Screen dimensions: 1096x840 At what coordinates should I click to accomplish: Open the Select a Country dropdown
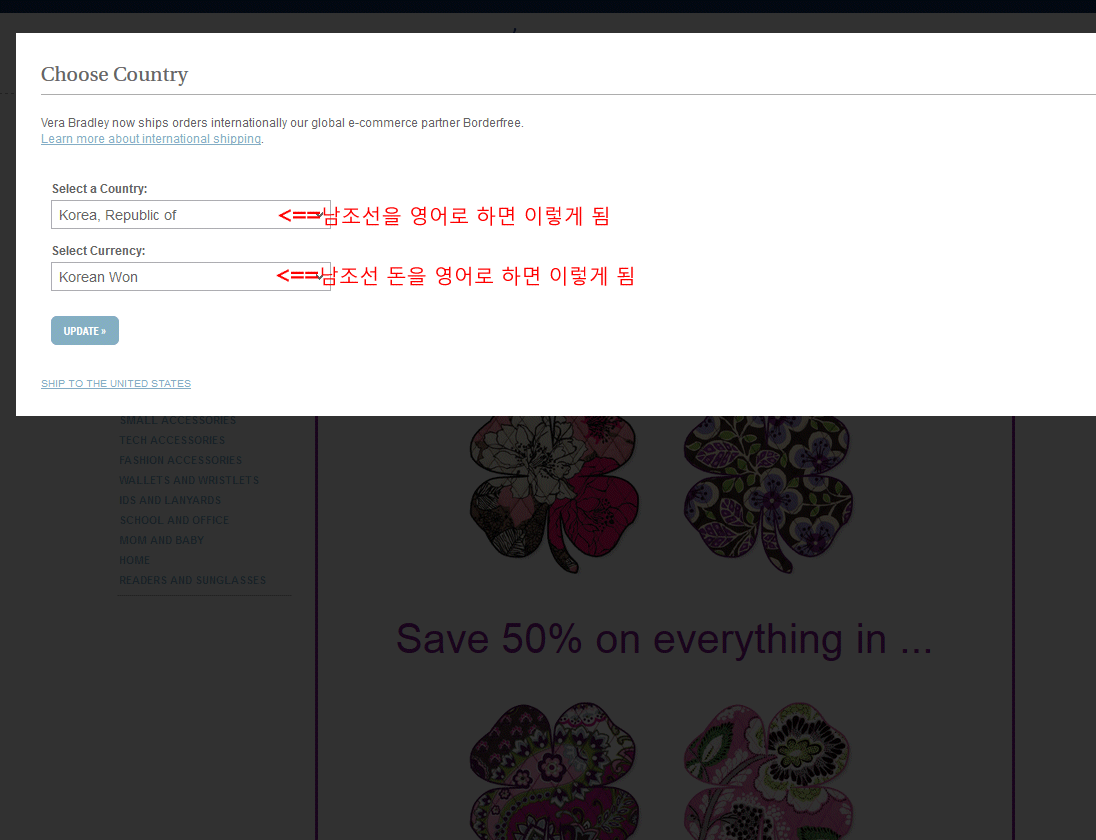point(190,215)
